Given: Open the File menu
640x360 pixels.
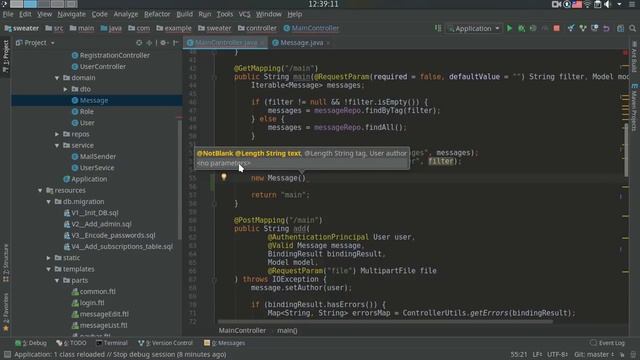Looking at the screenshot, I should (8, 14).
